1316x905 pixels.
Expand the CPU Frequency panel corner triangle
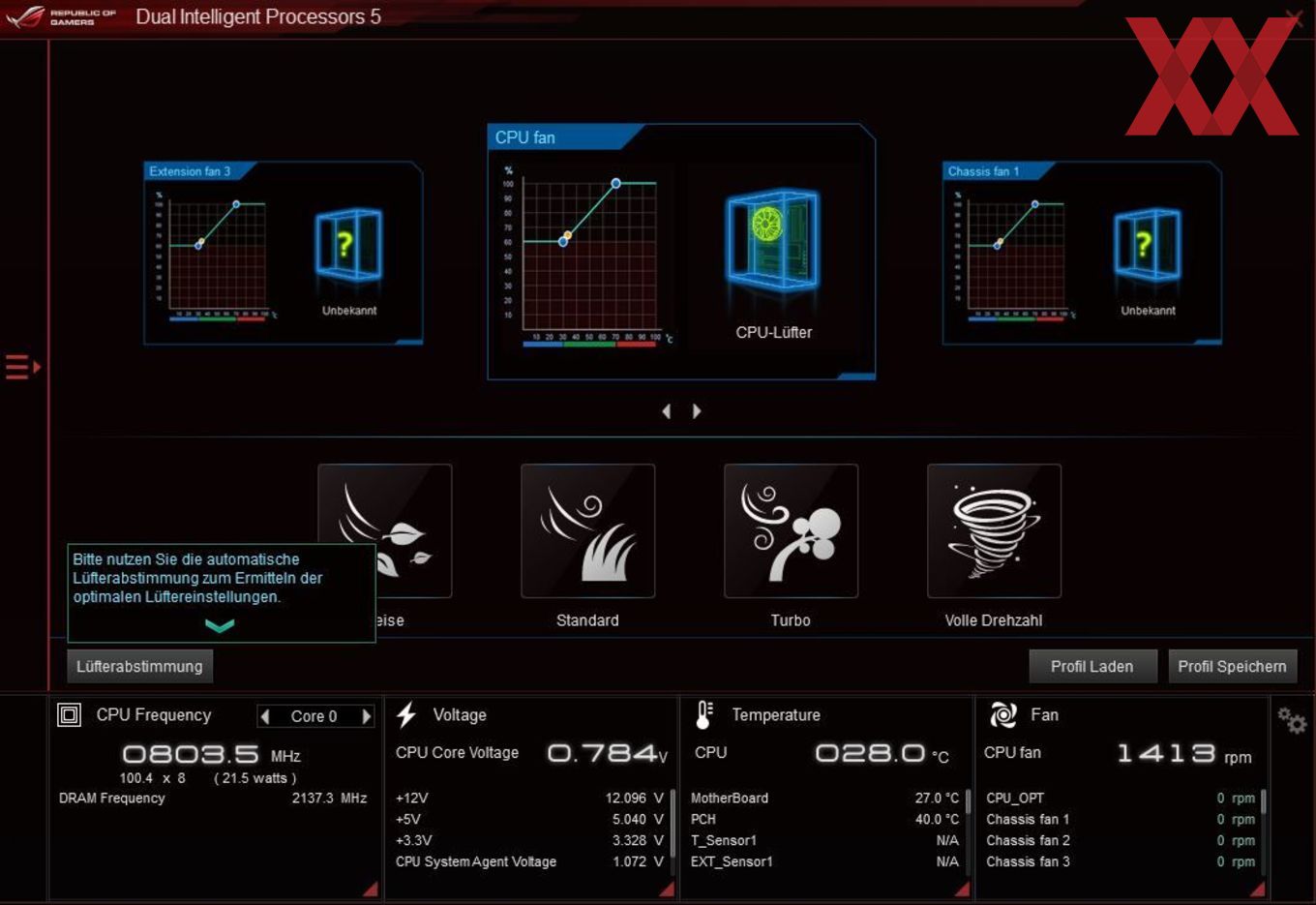point(370,889)
